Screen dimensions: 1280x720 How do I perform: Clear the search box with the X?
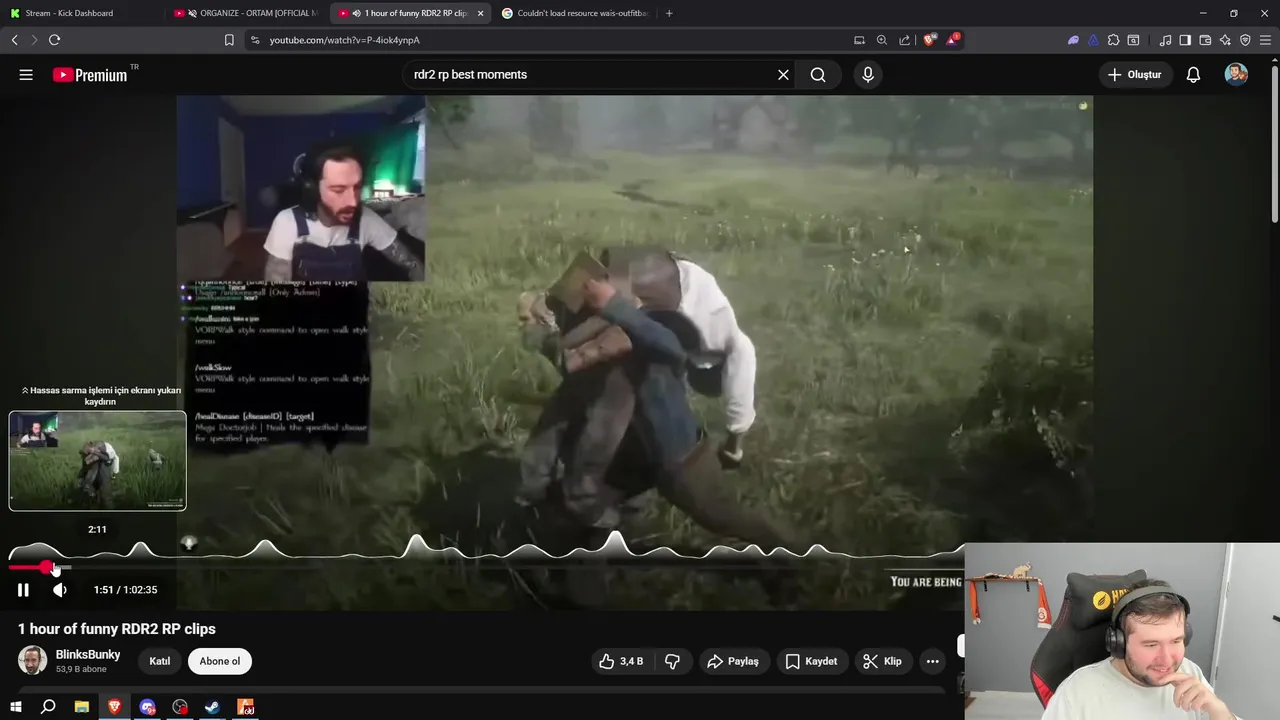[783, 75]
